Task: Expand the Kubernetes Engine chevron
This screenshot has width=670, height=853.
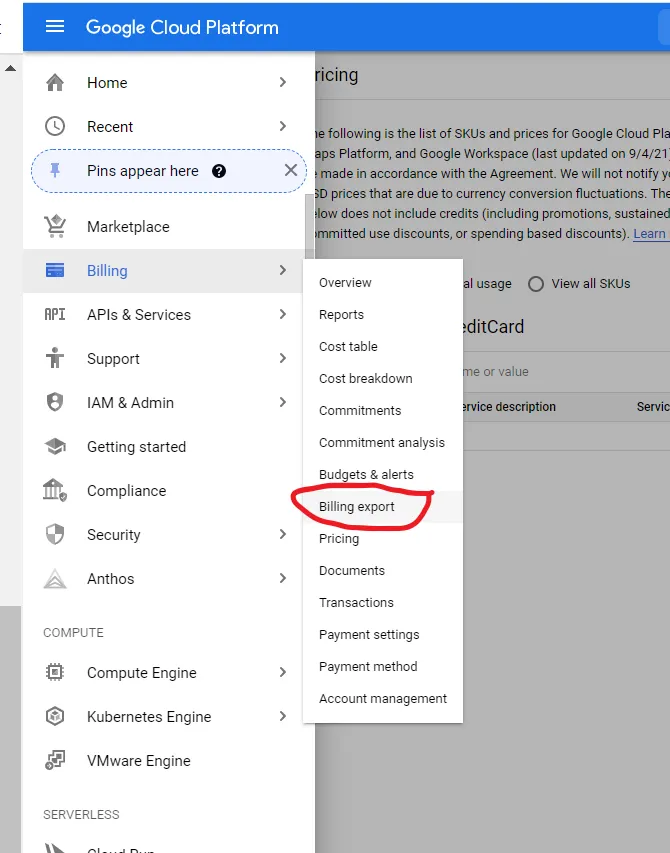Action: pyautogui.click(x=282, y=716)
